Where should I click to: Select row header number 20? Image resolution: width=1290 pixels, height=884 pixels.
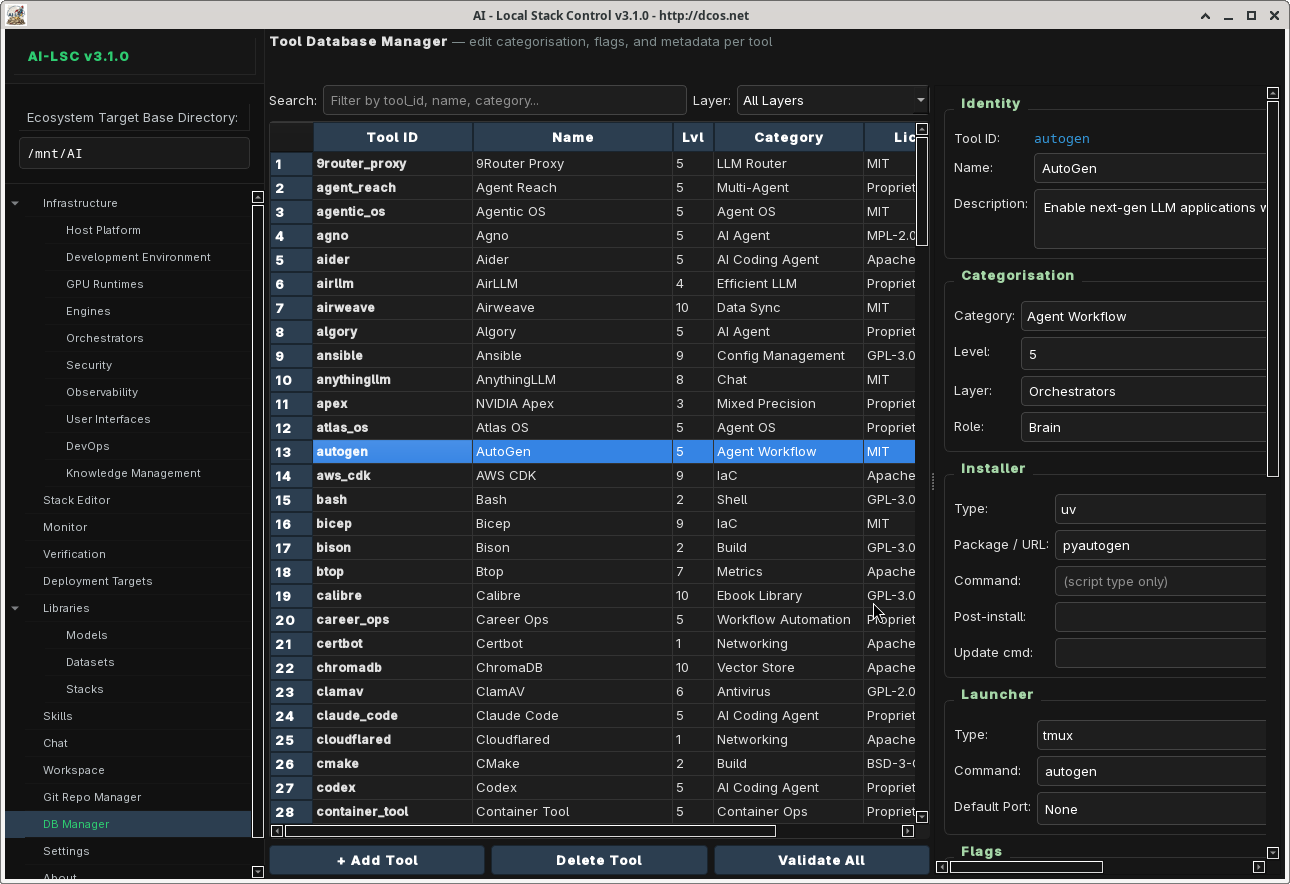click(x=291, y=620)
